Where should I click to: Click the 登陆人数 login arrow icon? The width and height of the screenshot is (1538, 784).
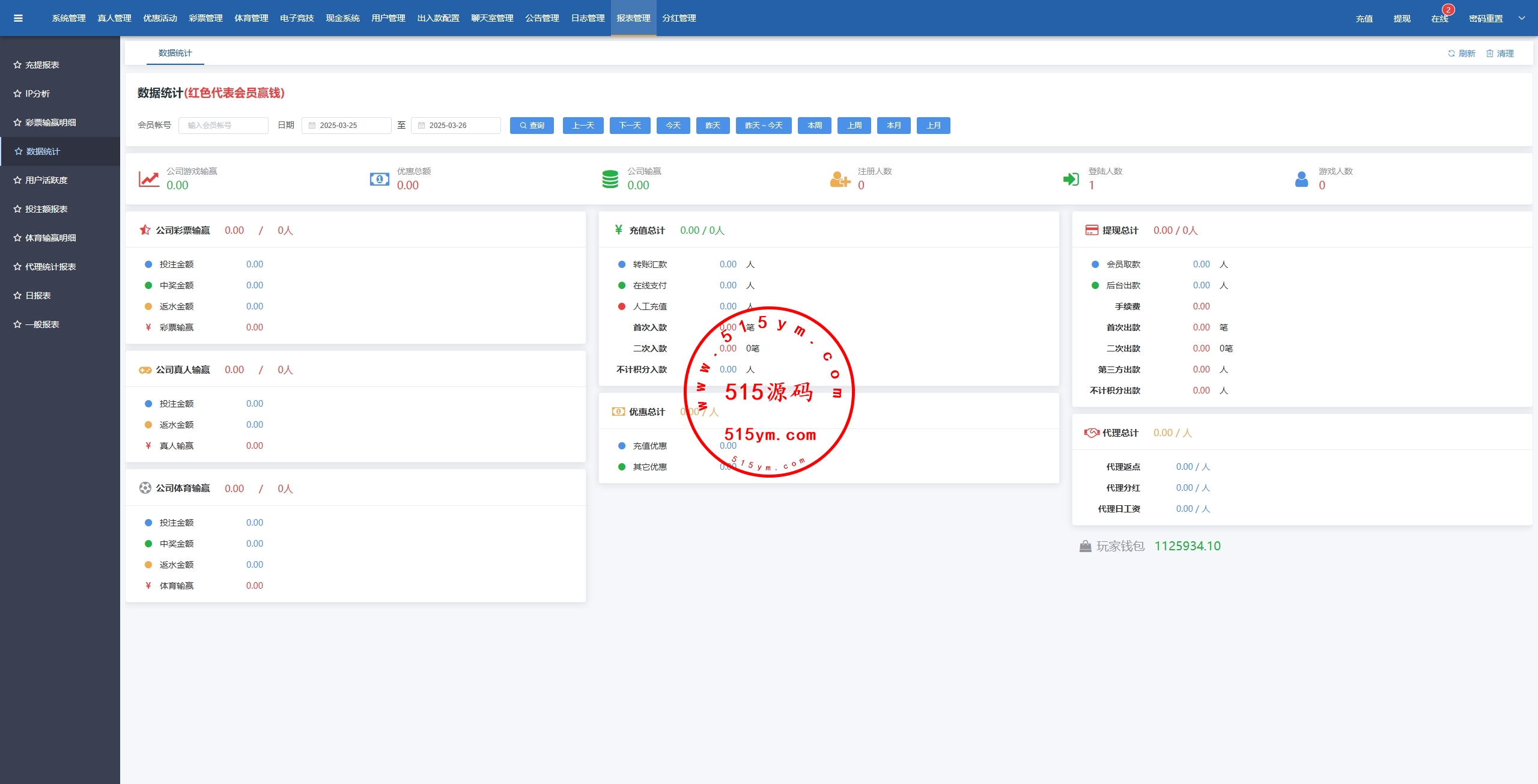point(1071,179)
